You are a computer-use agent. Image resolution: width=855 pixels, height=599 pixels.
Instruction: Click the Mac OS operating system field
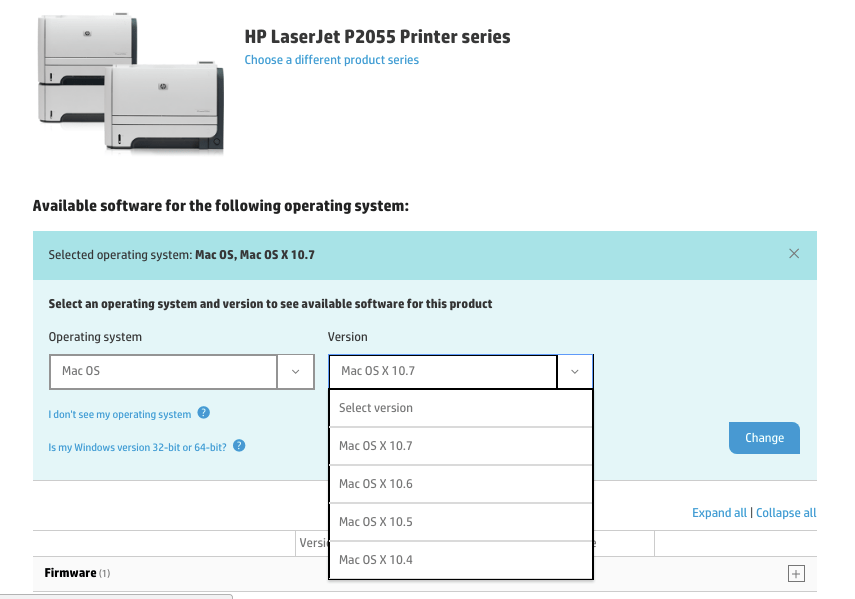coord(163,372)
